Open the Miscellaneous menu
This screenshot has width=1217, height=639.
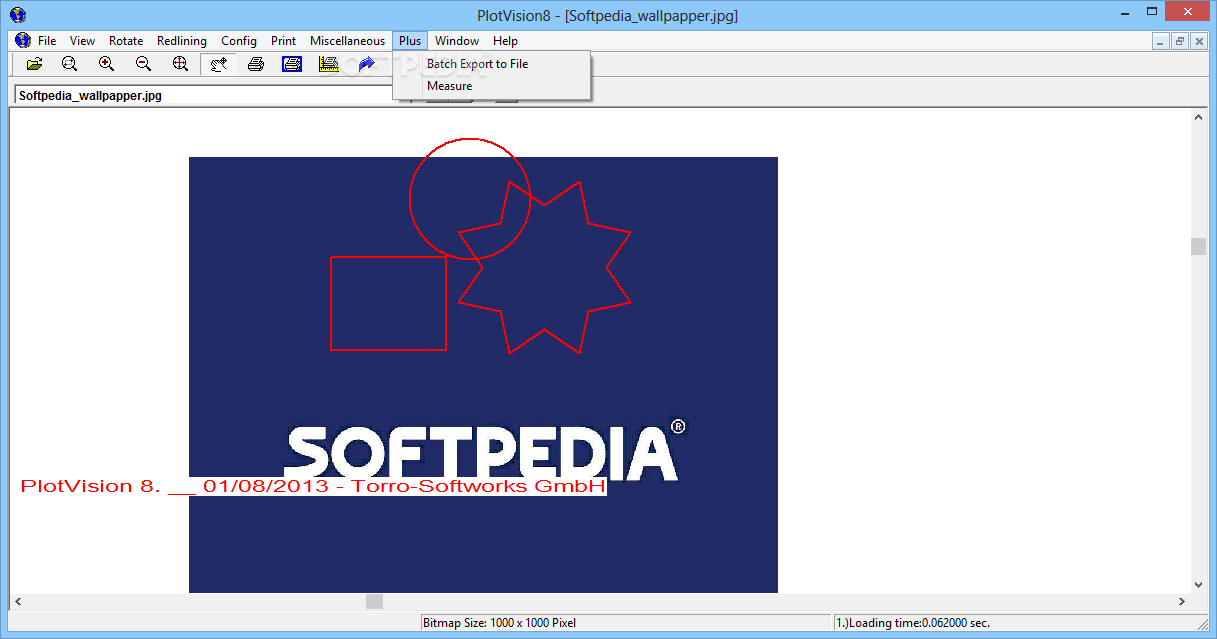point(347,41)
